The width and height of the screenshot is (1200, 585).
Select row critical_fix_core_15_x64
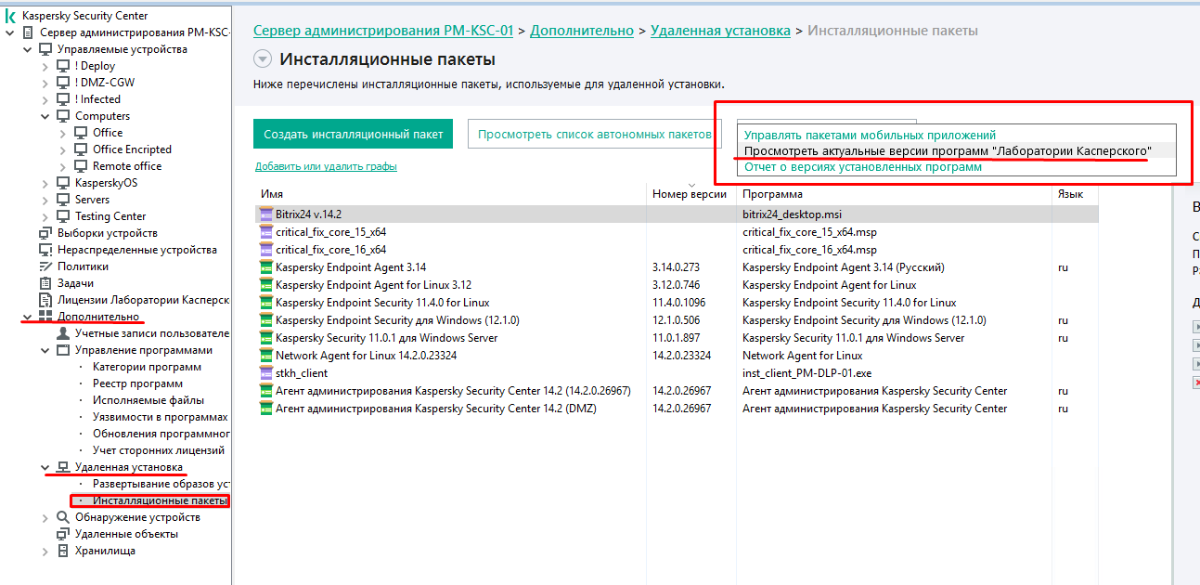677,232
